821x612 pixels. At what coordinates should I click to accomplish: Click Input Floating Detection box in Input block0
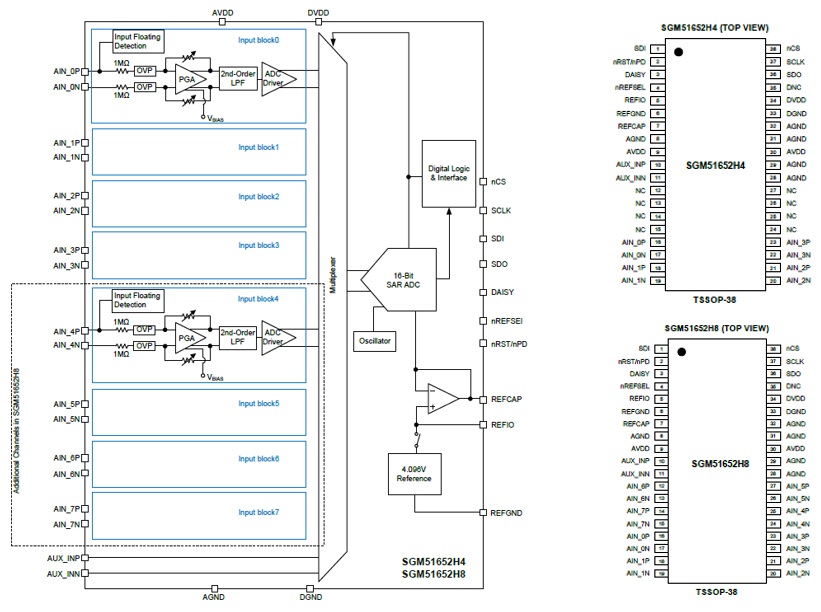click(x=138, y=41)
